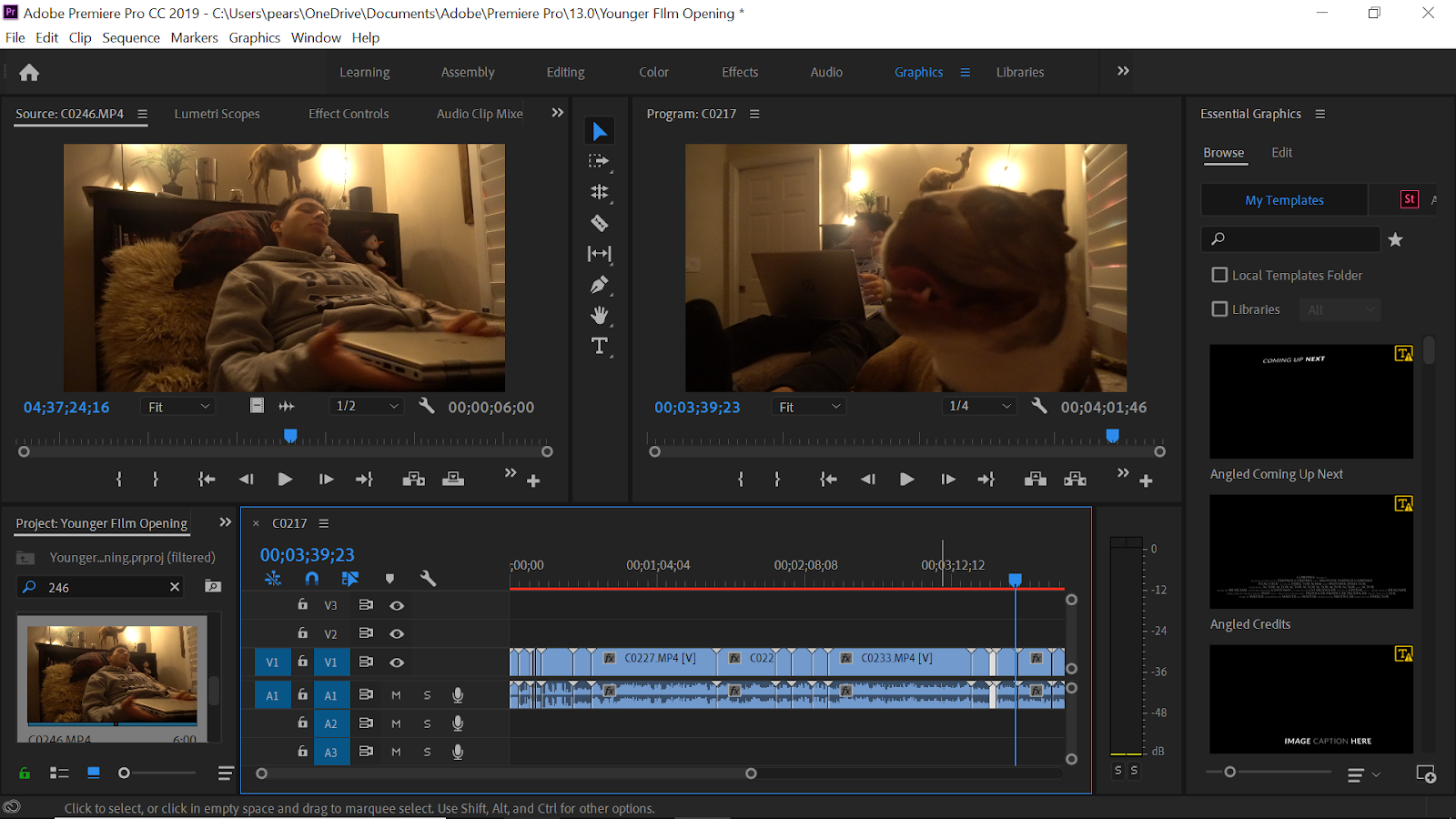Select the Razor tool
Viewport: 1456px width, 819px height.
pos(599,223)
